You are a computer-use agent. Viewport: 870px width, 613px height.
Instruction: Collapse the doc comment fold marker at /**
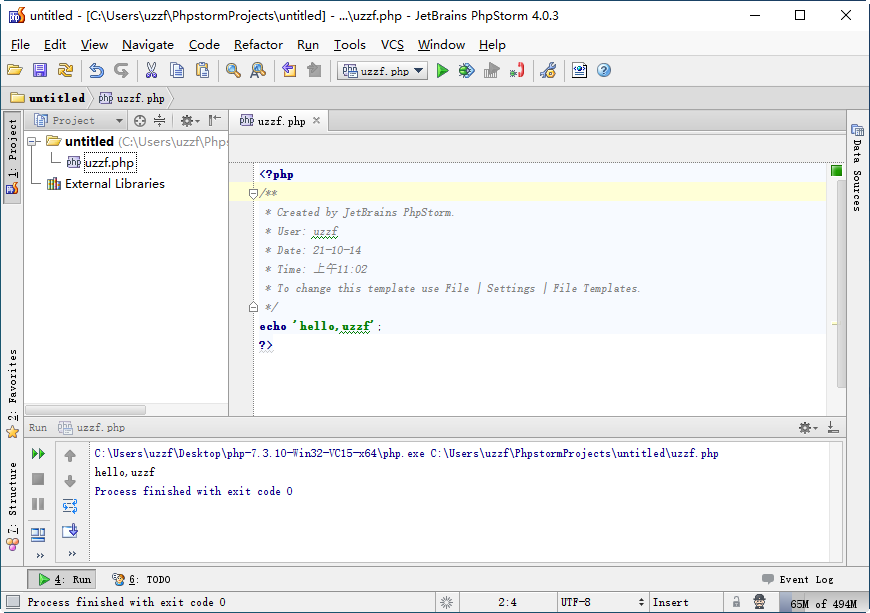click(253, 194)
